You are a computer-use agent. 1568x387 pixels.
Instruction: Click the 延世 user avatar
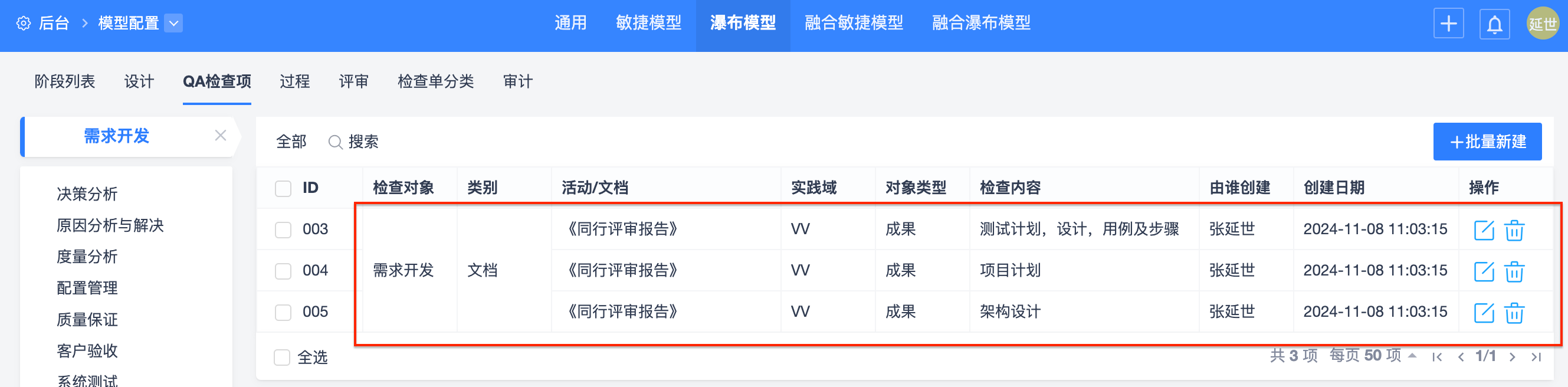pyautogui.click(x=1542, y=24)
